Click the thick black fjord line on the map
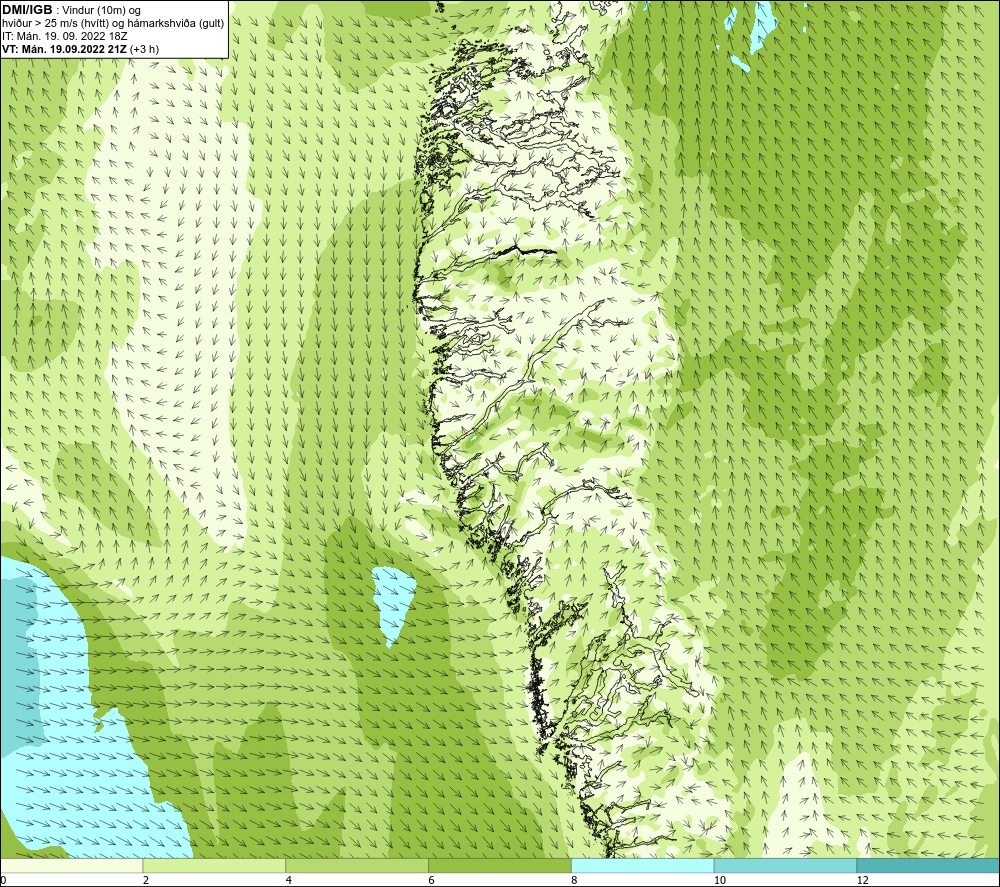This screenshot has width=1000, height=887. [x=528, y=250]
